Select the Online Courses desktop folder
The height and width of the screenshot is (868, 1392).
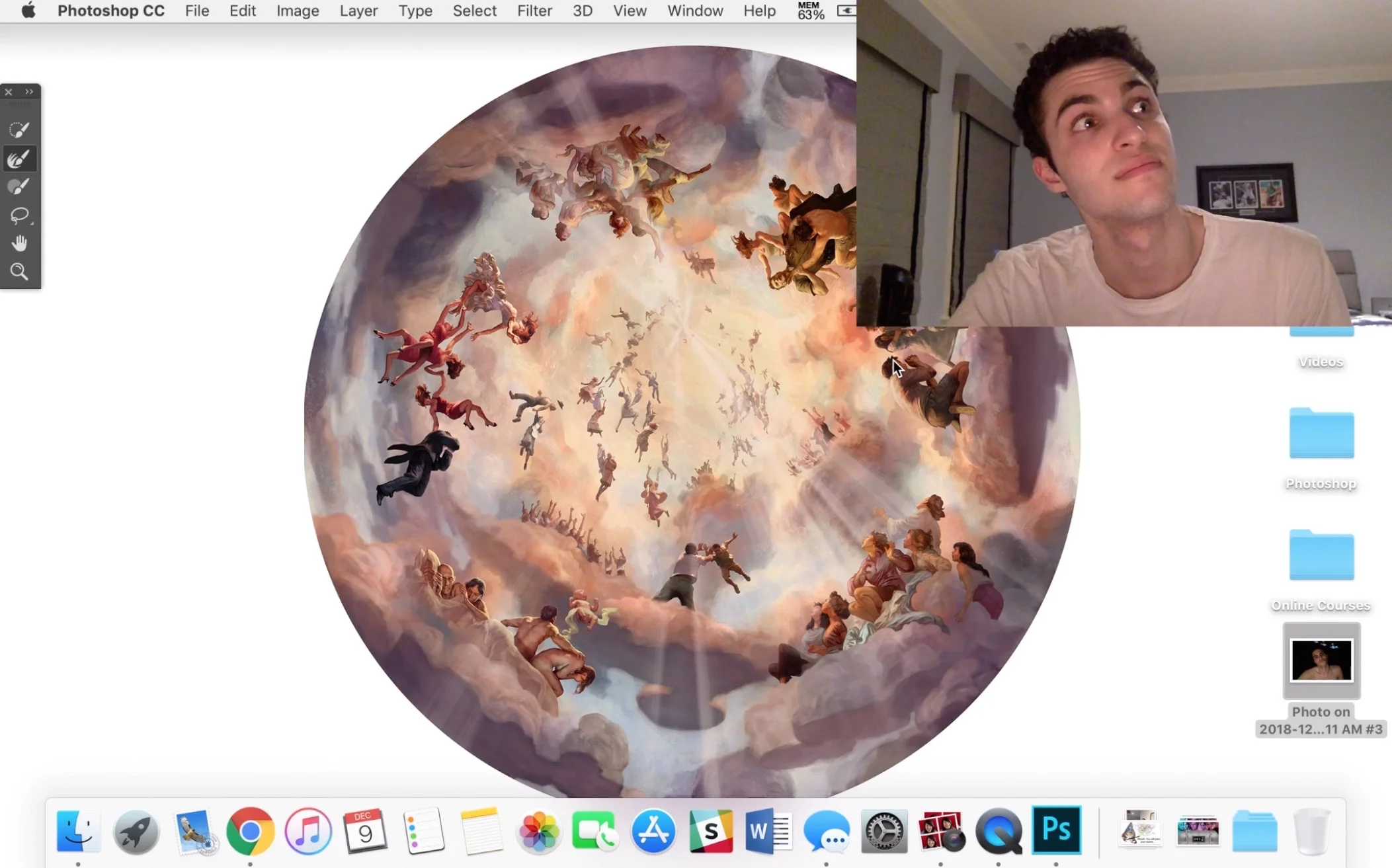coord(1321,556)
